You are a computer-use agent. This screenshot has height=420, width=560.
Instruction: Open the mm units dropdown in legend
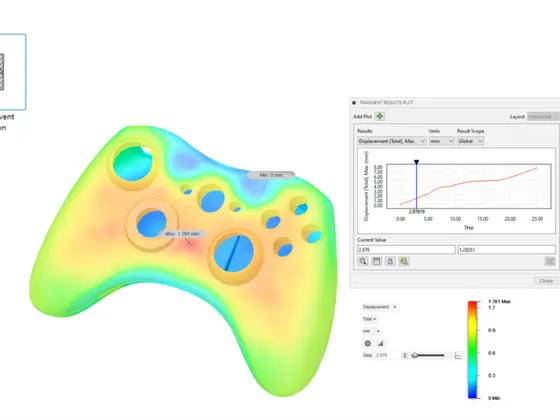click(371, 331)
